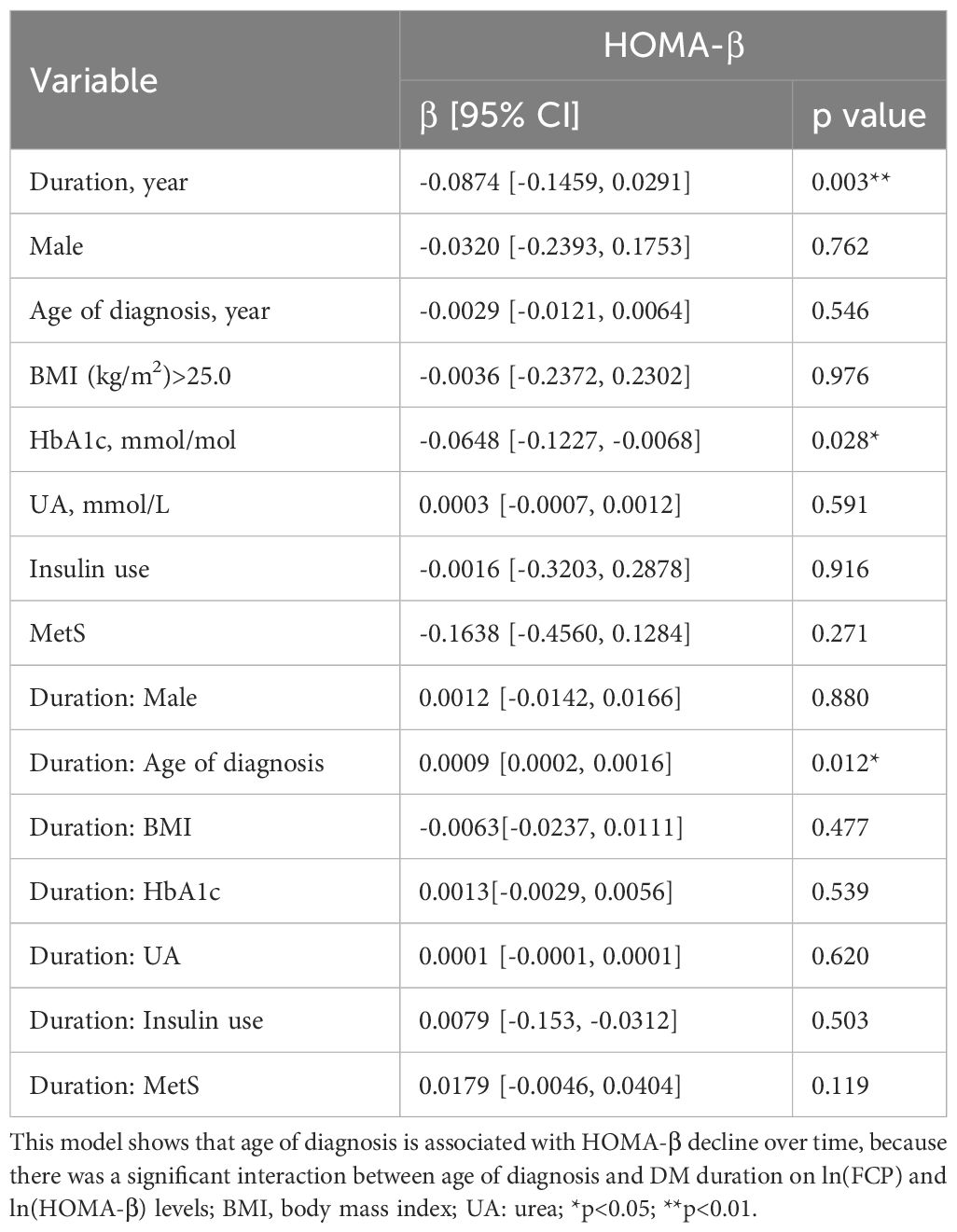Click the Variable column header
This screenshot has height=1232, width=957.
pyautogui.click(x=93, y=81)
